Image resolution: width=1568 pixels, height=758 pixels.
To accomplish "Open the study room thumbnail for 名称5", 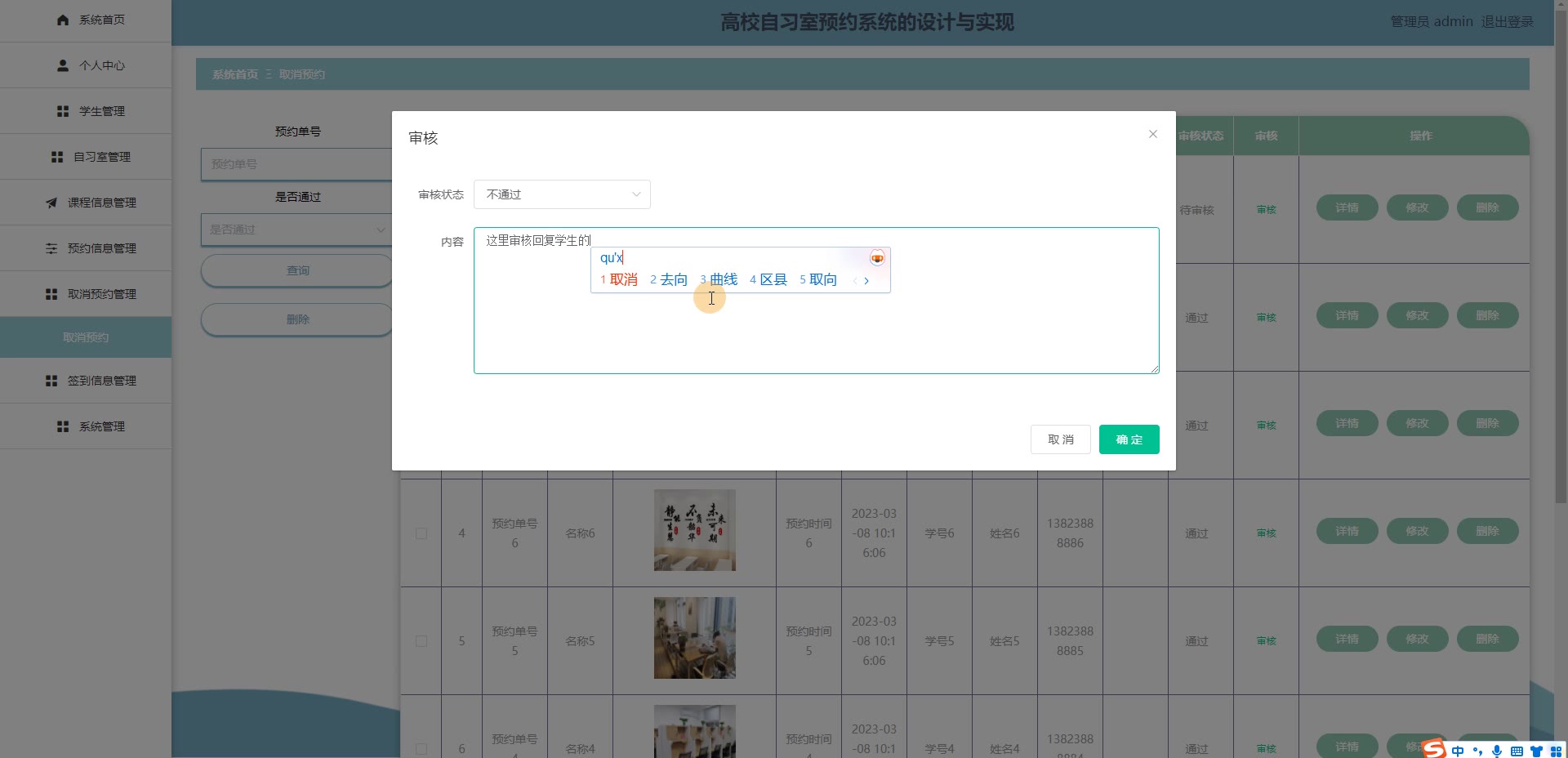I will coord(695,638).
